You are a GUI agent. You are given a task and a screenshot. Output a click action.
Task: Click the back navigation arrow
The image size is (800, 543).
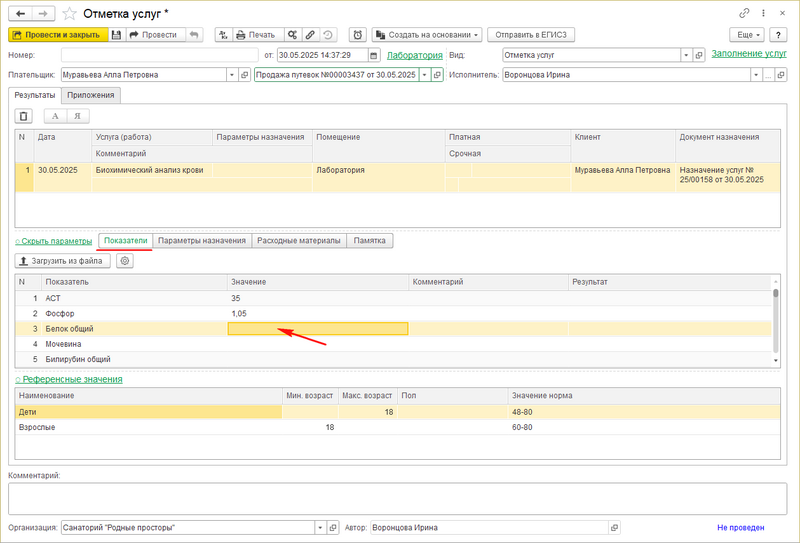(21, 13)
